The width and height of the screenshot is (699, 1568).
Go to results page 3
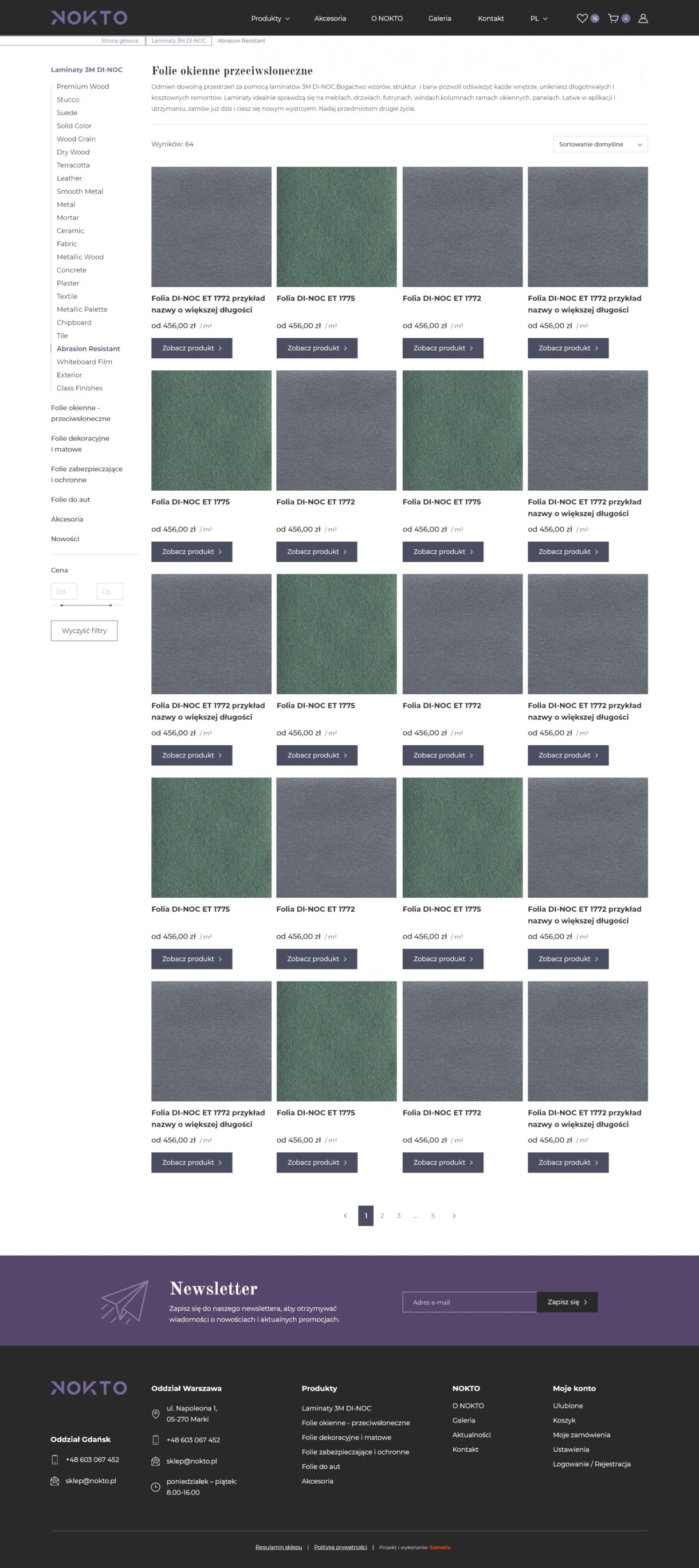click(399, 1215)
